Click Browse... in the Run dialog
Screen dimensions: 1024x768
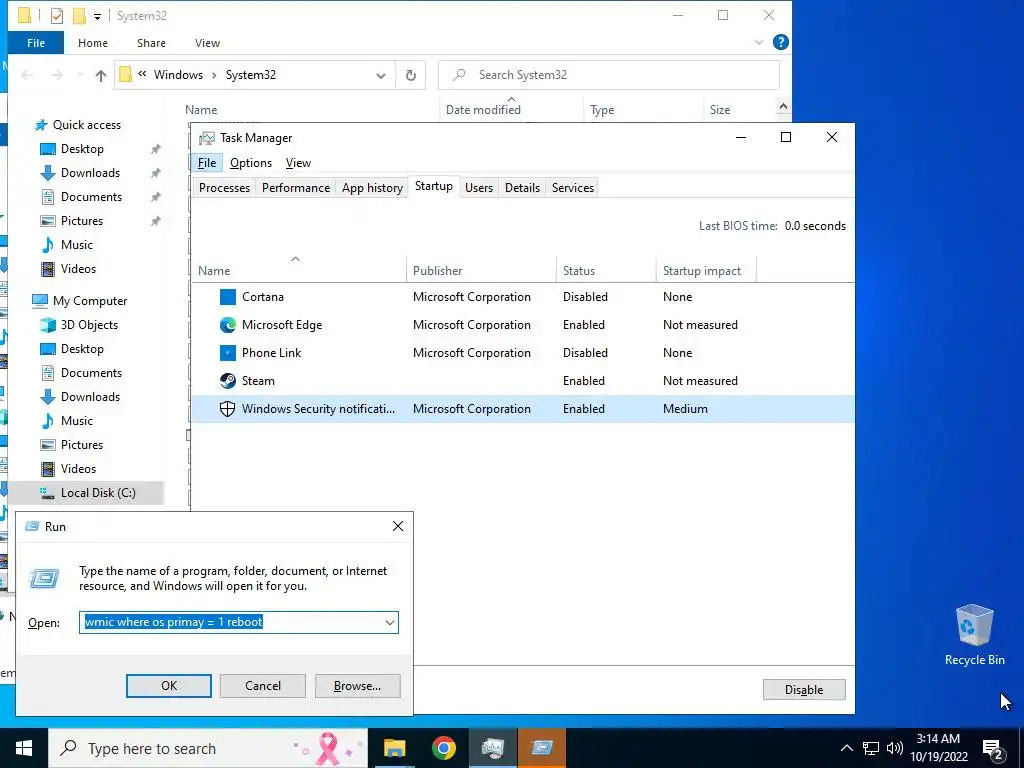point(357,686)
